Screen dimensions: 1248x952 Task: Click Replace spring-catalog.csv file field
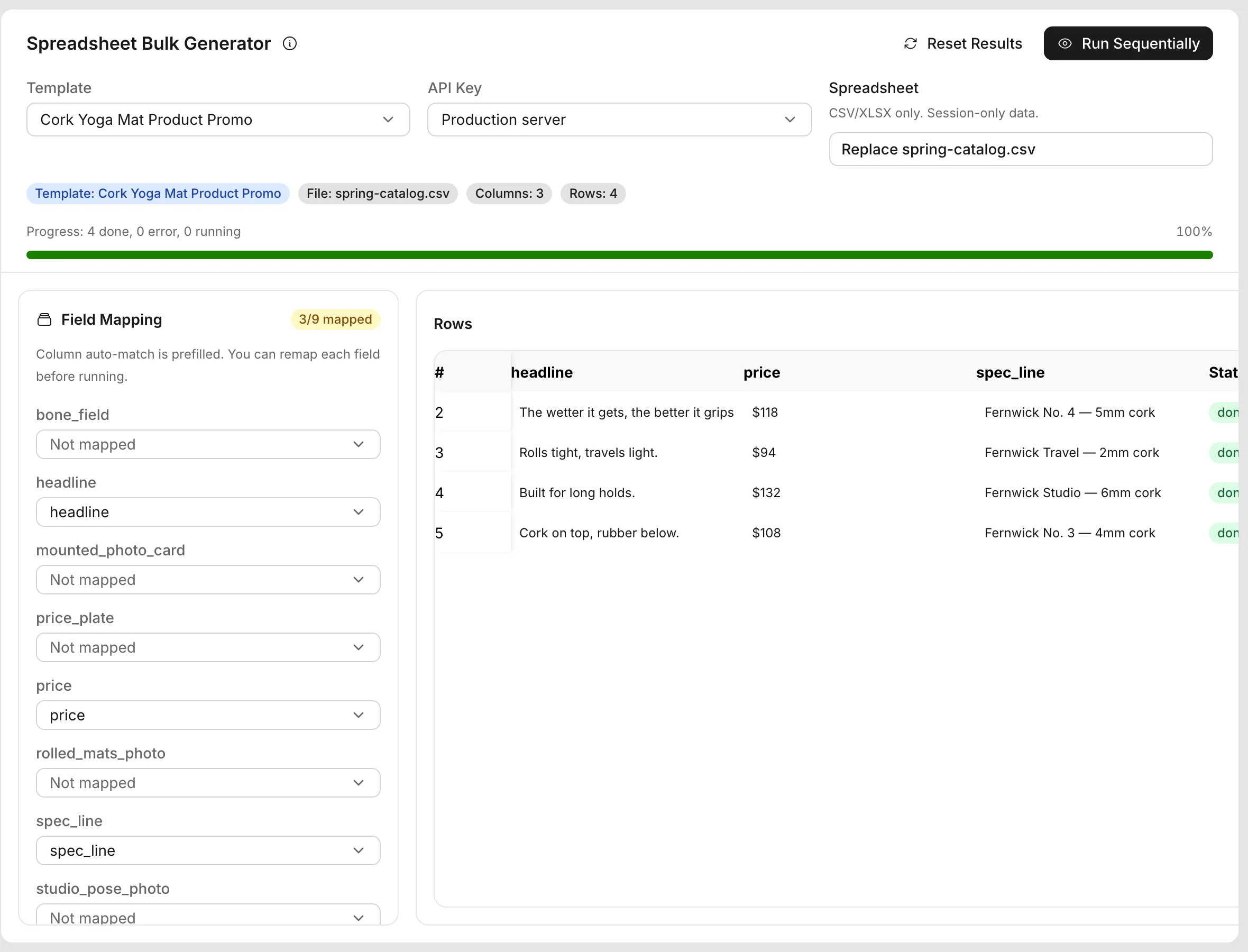tap(1020, 150)
